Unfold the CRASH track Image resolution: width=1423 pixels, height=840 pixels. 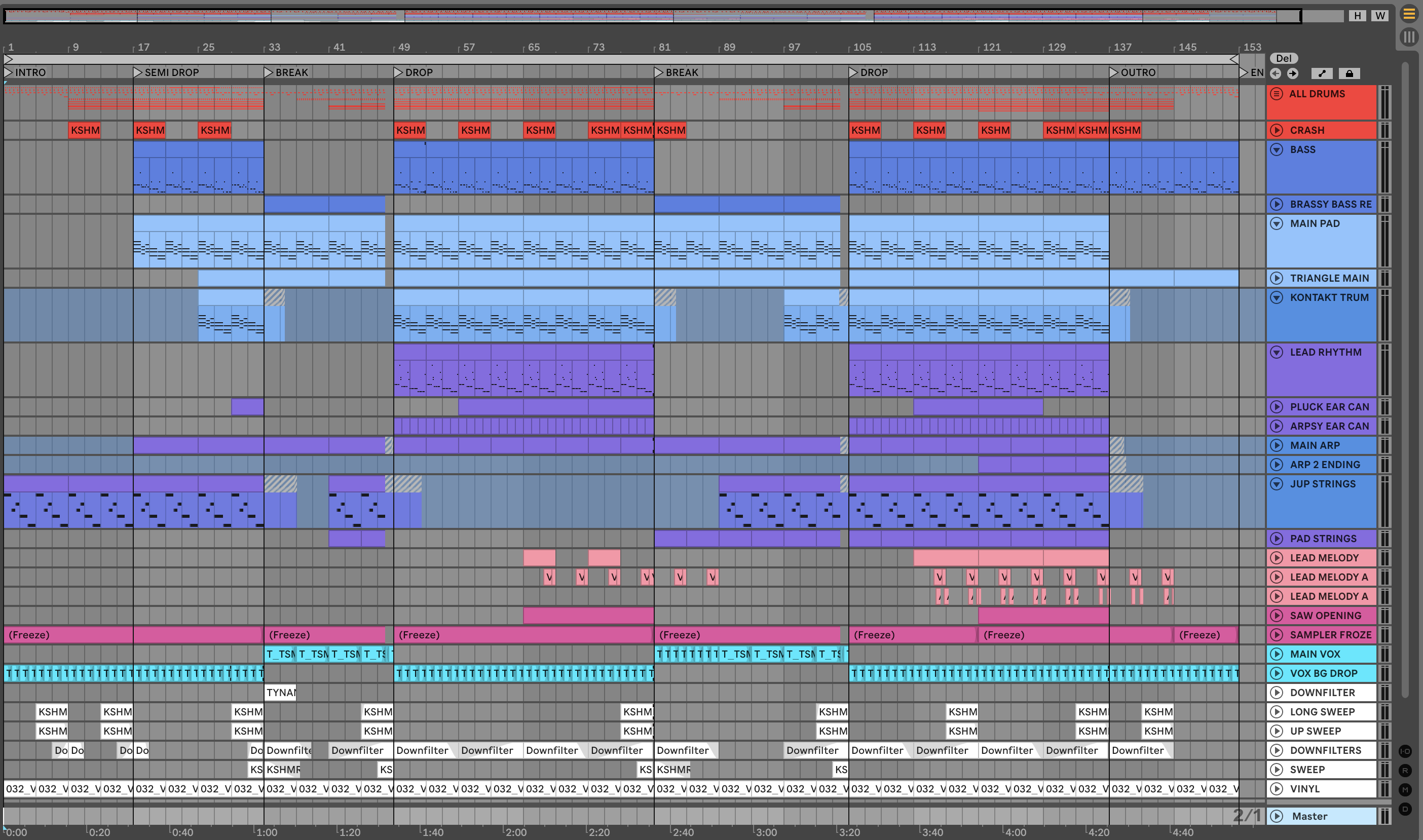pos(1277,130)
